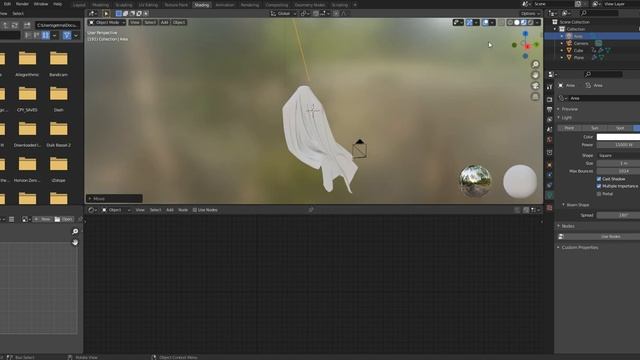Click the outliner search field
This screenshot has height=360, width=640.
pos(599,13)
